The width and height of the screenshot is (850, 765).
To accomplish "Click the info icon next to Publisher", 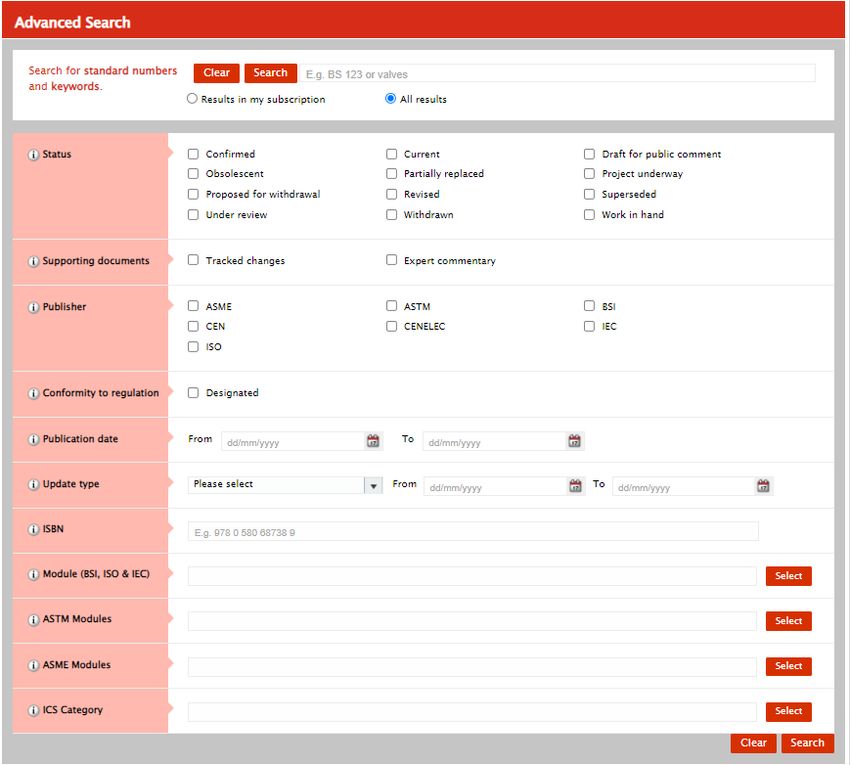I will click(x=33, y=308).
